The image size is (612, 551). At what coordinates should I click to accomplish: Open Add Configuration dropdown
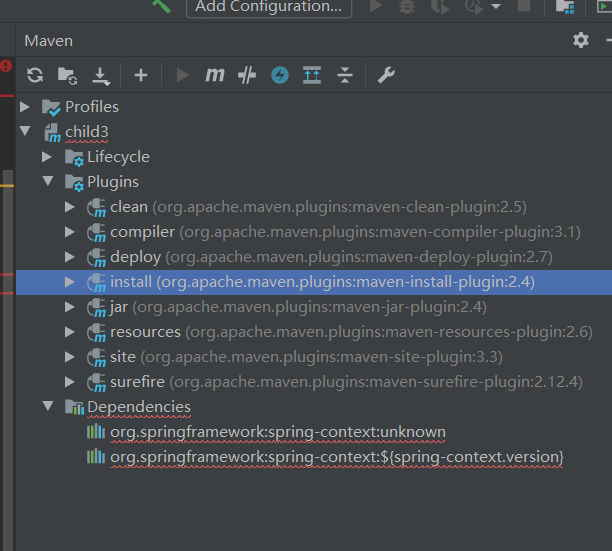(269, 6)
